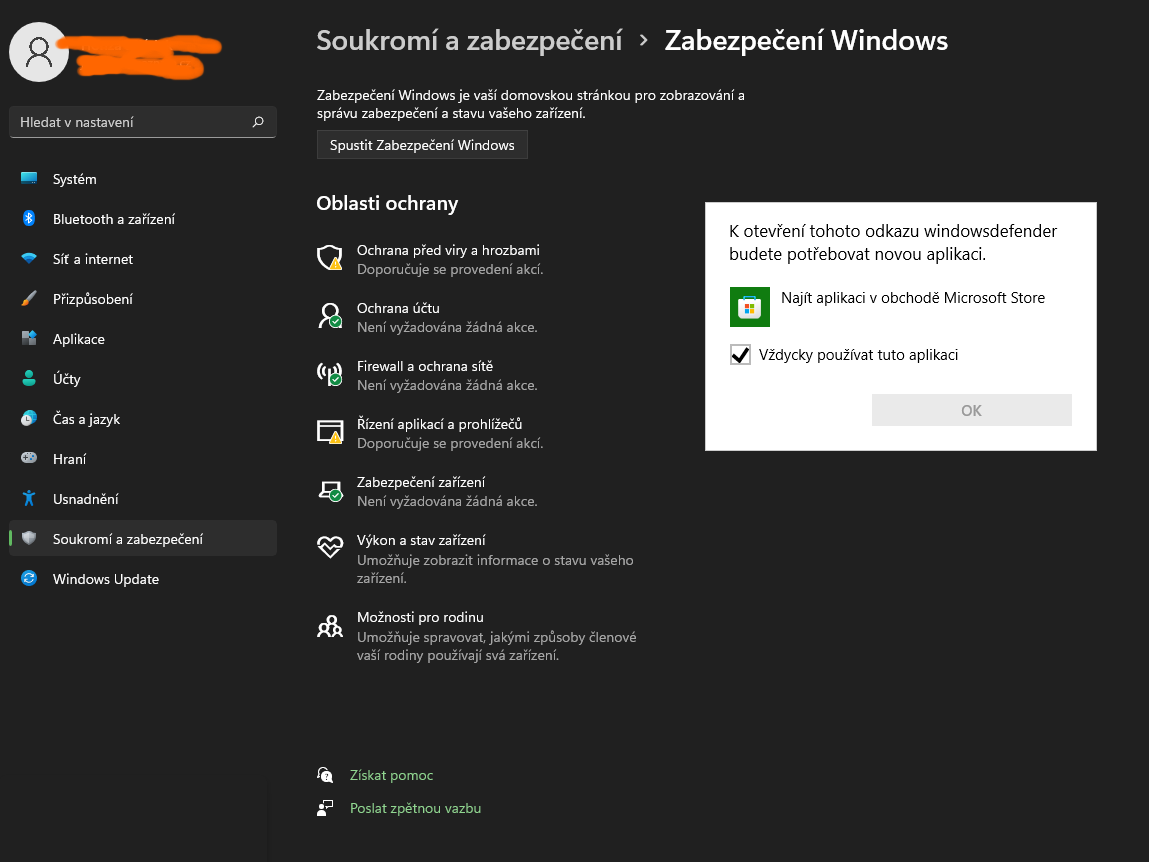Open Bluetooth a zařízení settings
Image resolution: width=1149 pixels, height=862 pixels.
113,219
